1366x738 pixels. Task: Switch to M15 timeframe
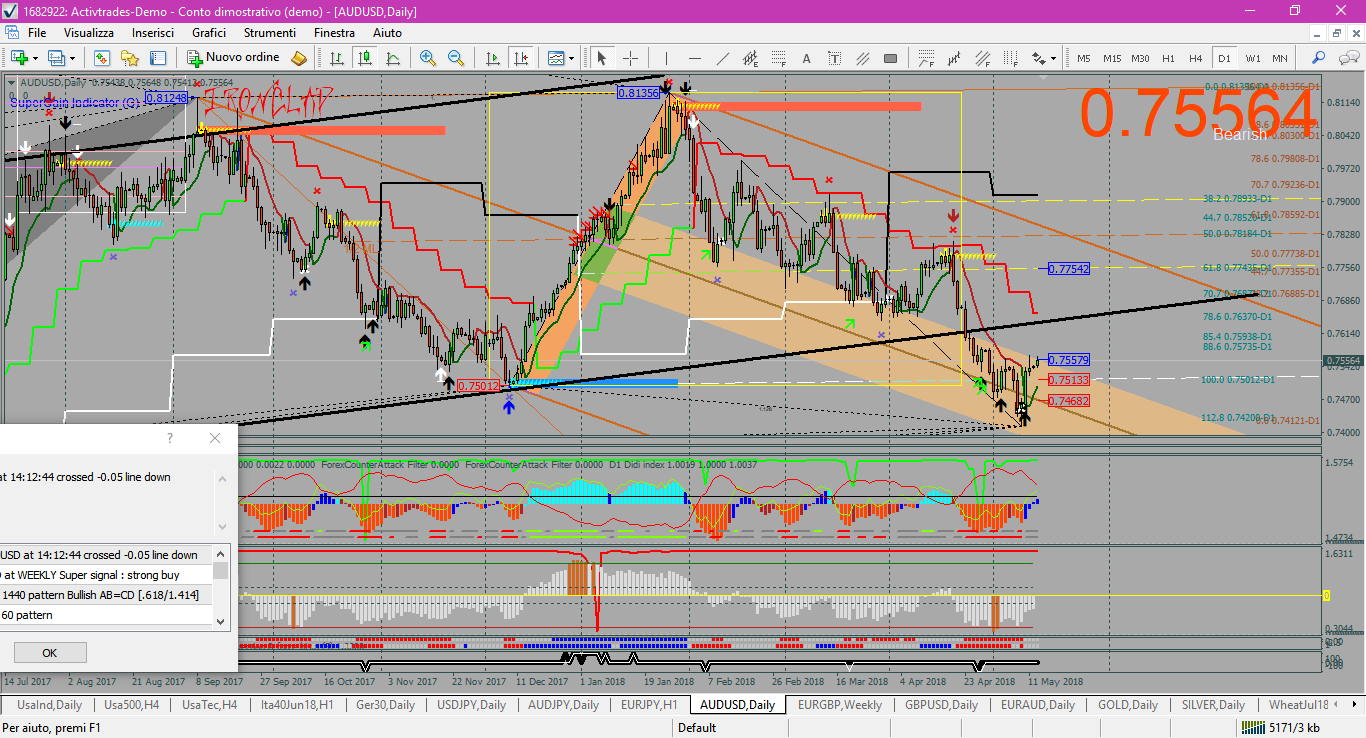coord(1112,58)
